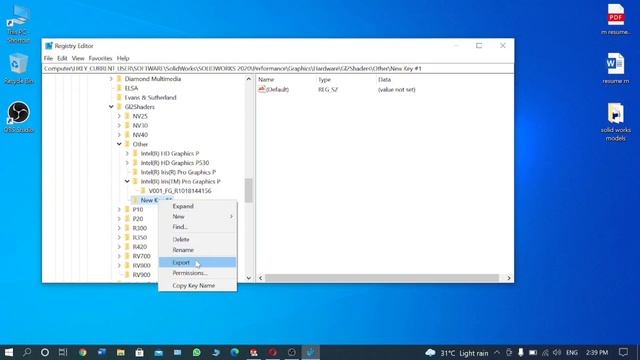The height and width of the screenshot is (360, 640).
Task: Expand the P10 key
Action: (x=119, y=209)
